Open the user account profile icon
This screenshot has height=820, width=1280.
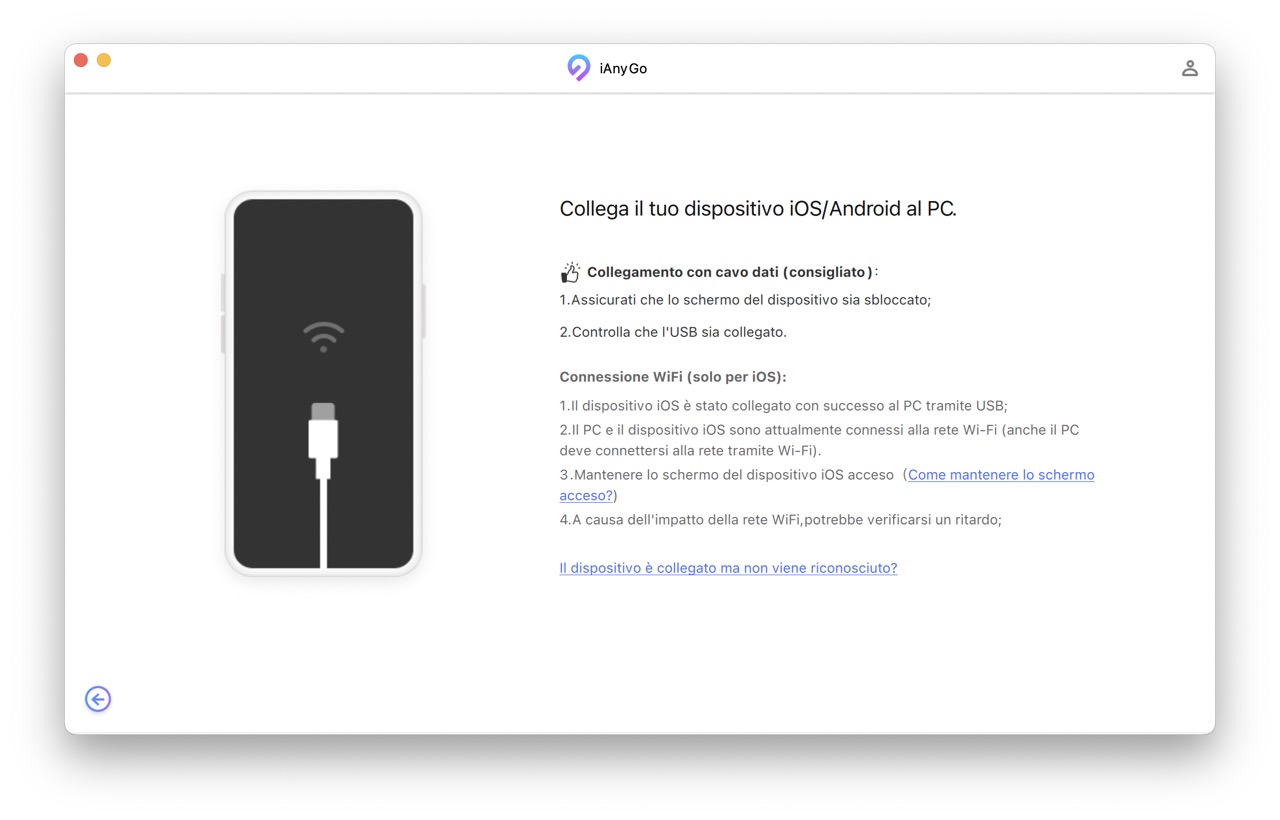click(1189, 68)
